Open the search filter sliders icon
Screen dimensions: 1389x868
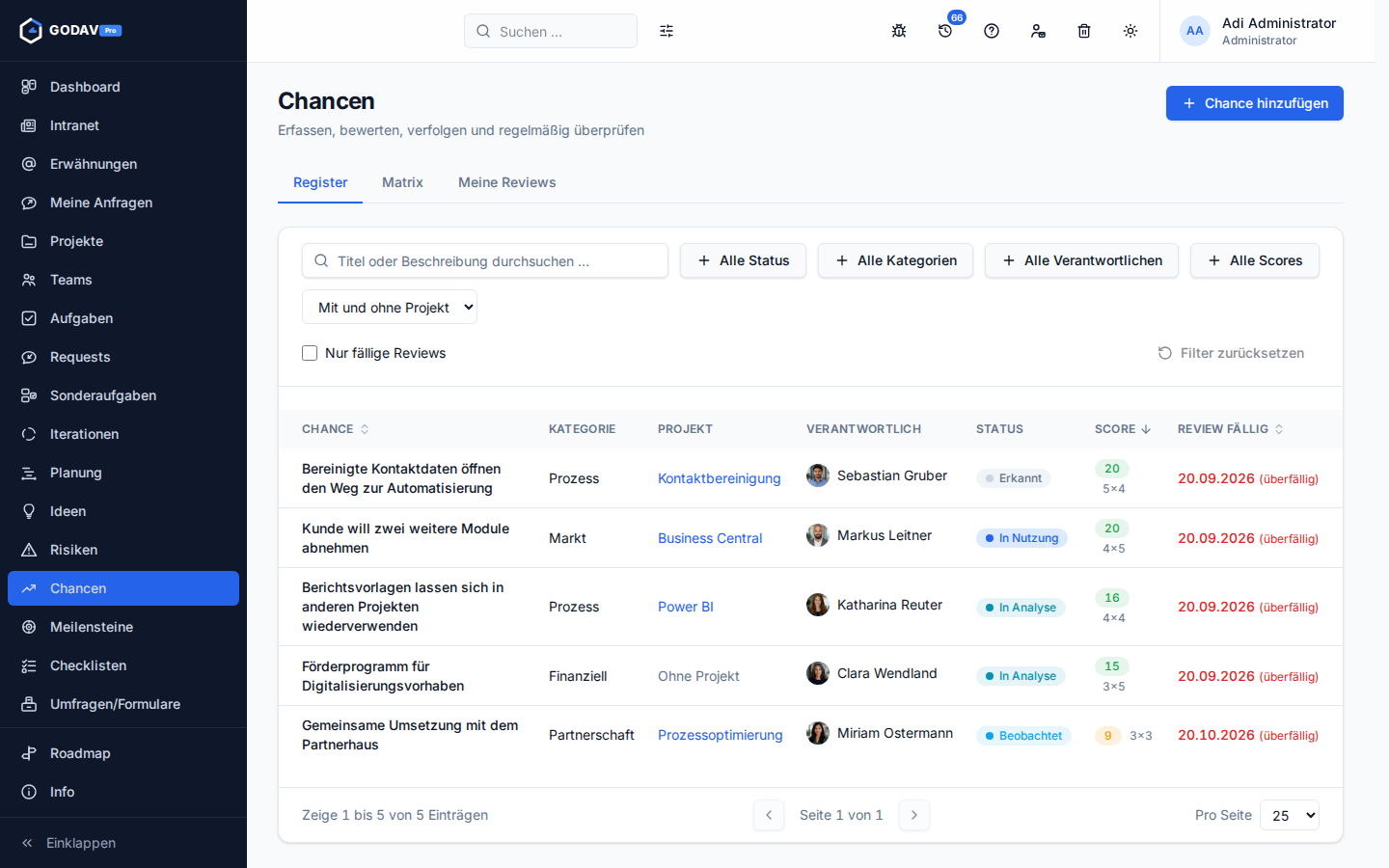click(667, 31)
